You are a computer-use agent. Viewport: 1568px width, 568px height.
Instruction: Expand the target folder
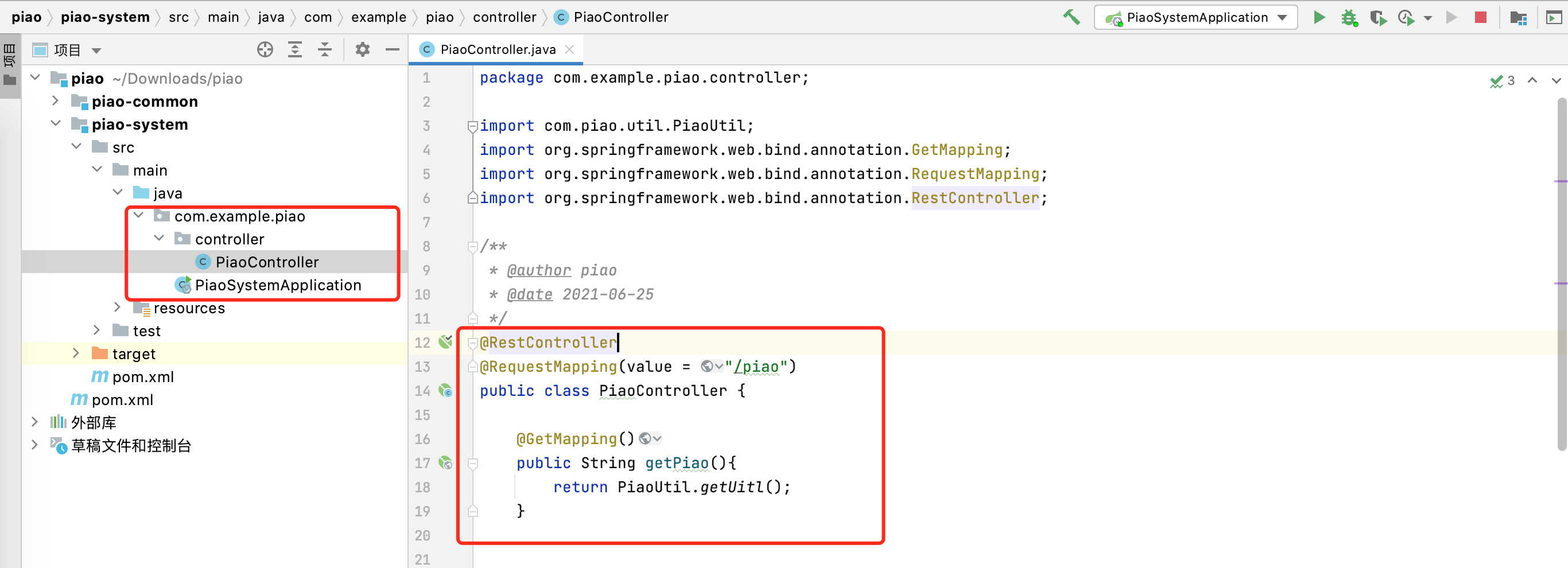point(76,353)
